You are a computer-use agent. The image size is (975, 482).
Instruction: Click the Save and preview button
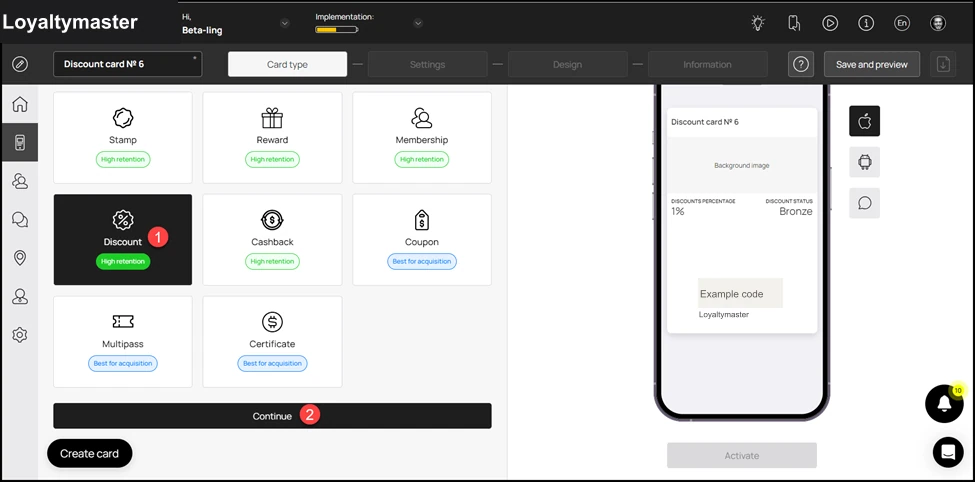[872, 64]
